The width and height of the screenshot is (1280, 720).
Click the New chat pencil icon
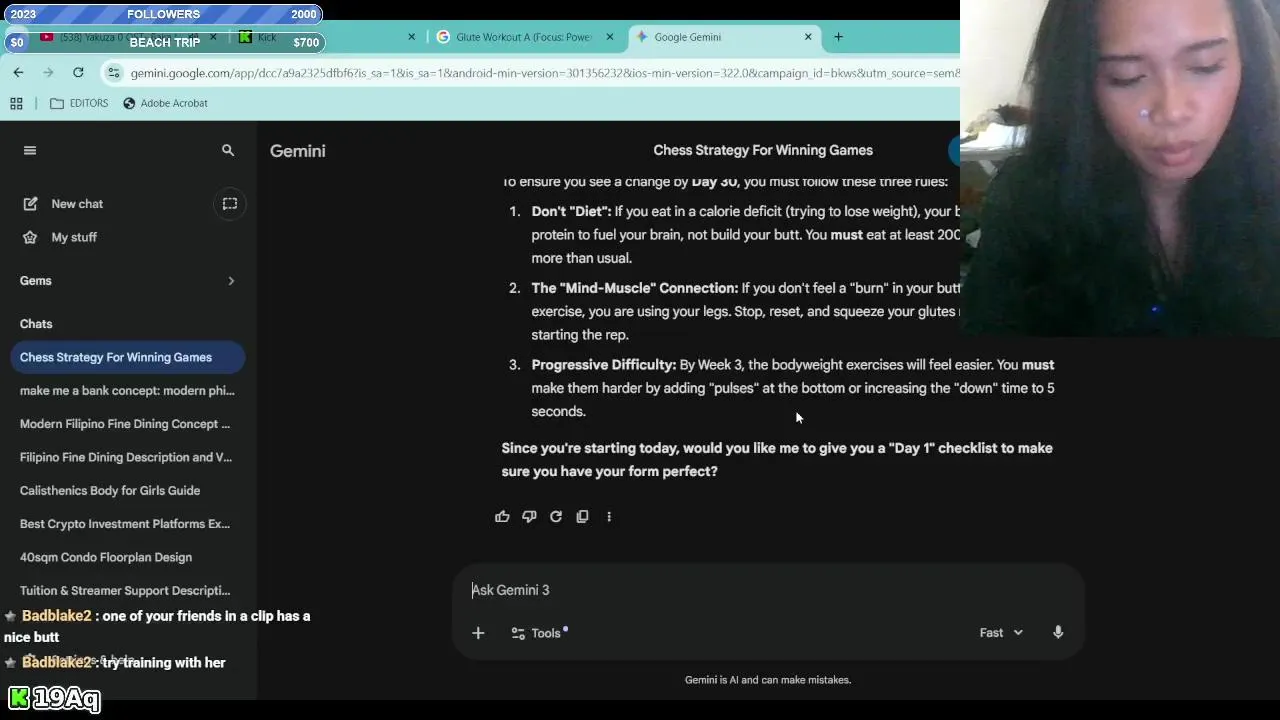click(29, 204)
